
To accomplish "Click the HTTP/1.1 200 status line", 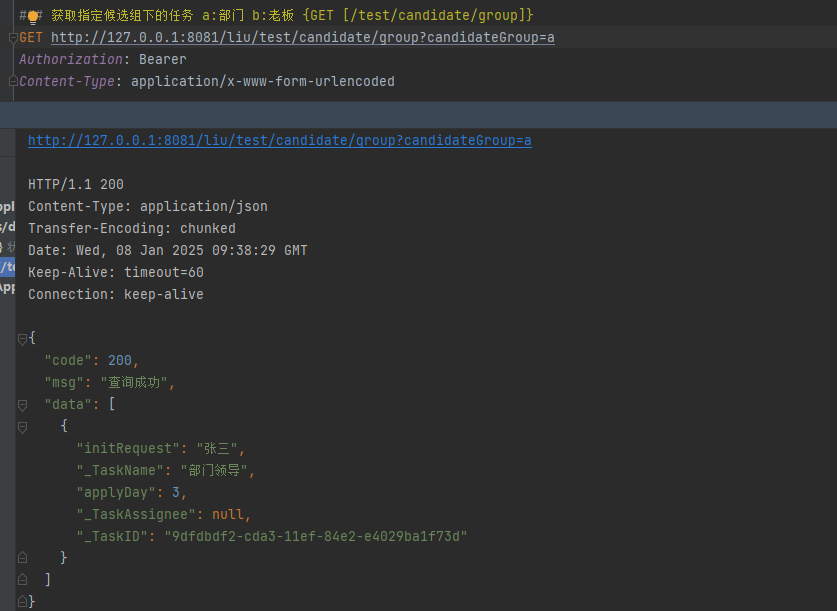I will point(76,185).
